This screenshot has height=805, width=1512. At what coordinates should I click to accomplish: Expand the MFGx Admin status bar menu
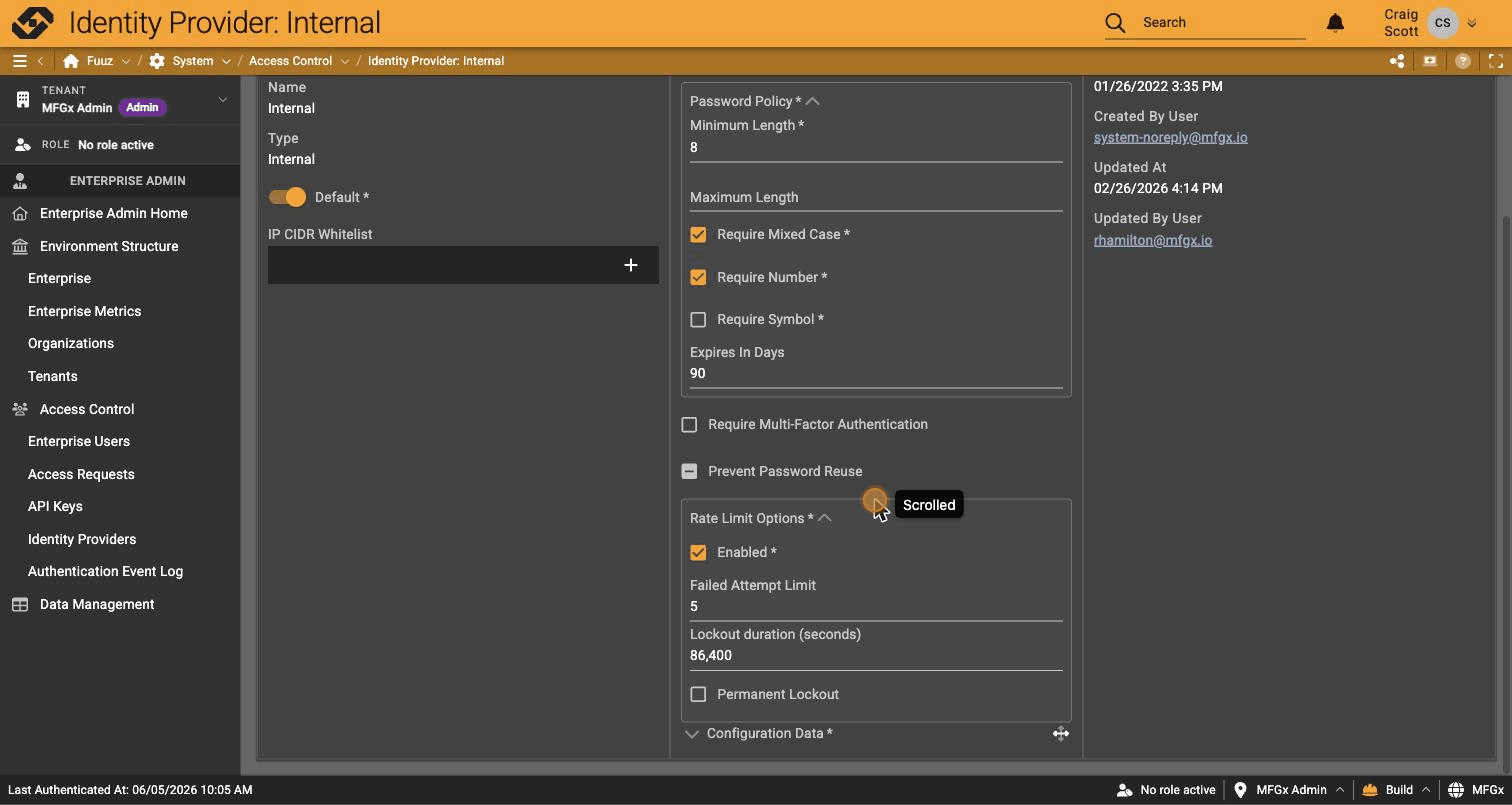click(x=1340, y=790)
